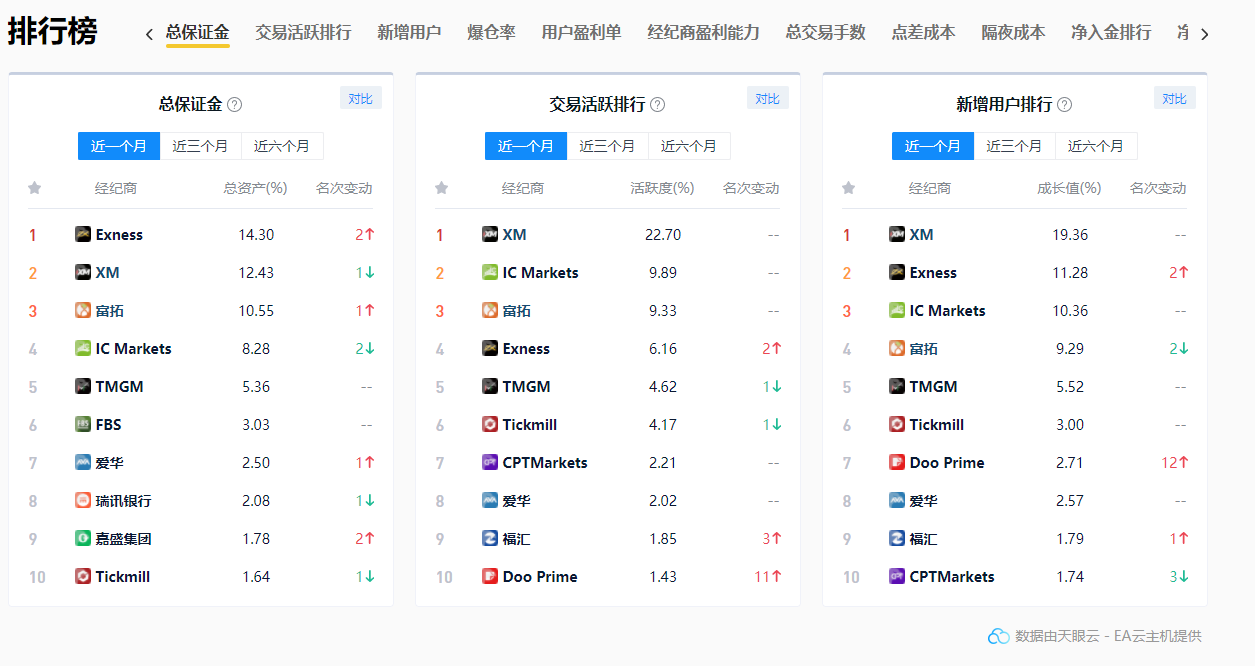Open Exness in 交易活跃排行 list
1255x666 pixels.
526,349
